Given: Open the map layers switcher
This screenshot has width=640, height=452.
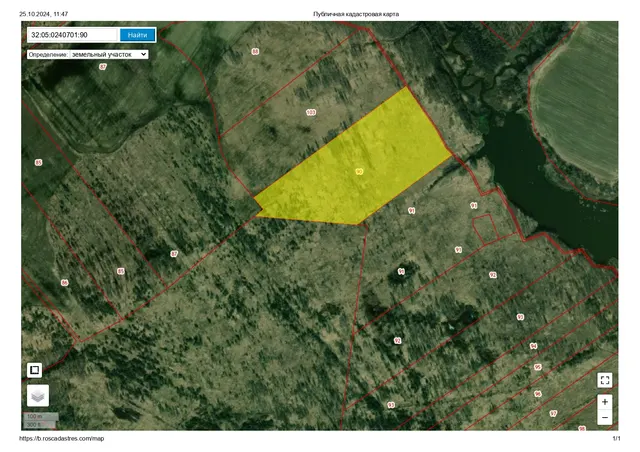Looking at the screenshot, I should coord(38,395).
